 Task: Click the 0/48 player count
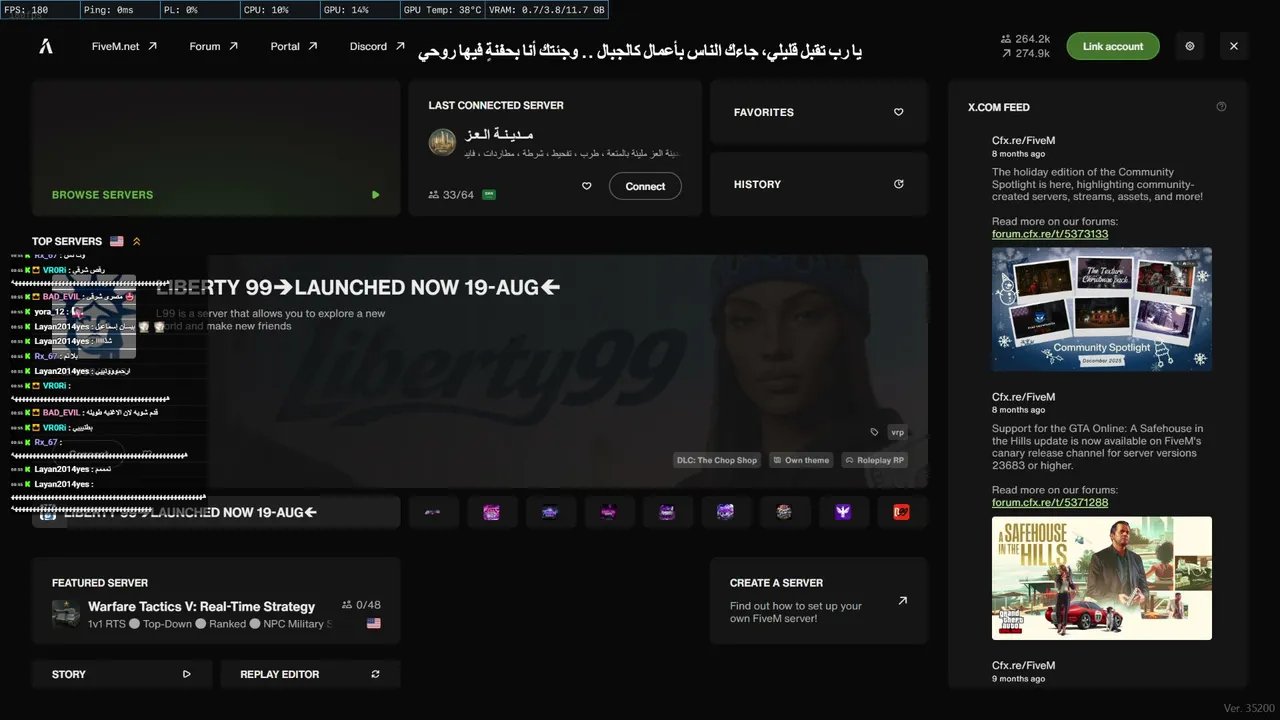pos(361,605)
